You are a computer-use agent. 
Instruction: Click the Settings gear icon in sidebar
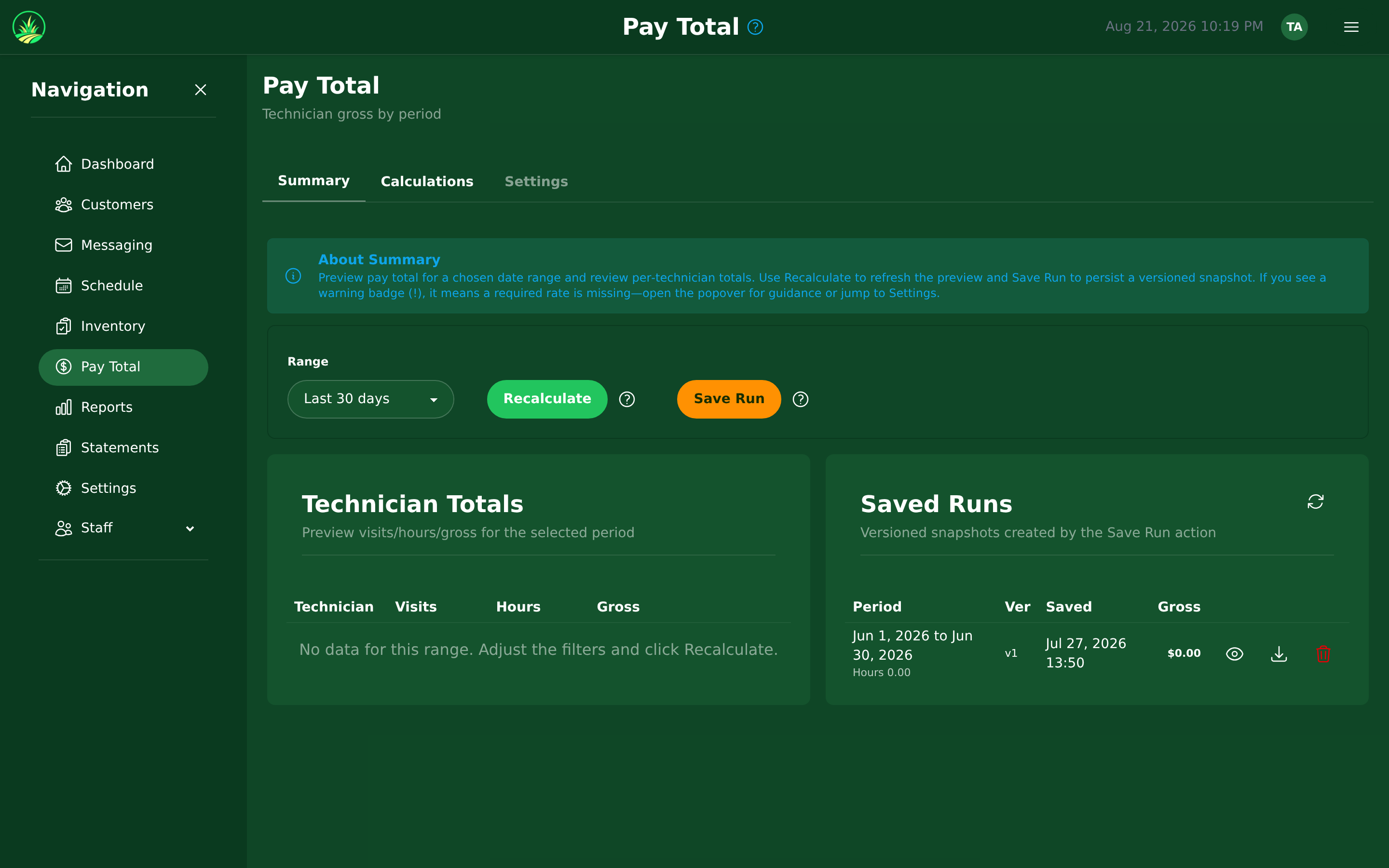(x=63, y=488)
